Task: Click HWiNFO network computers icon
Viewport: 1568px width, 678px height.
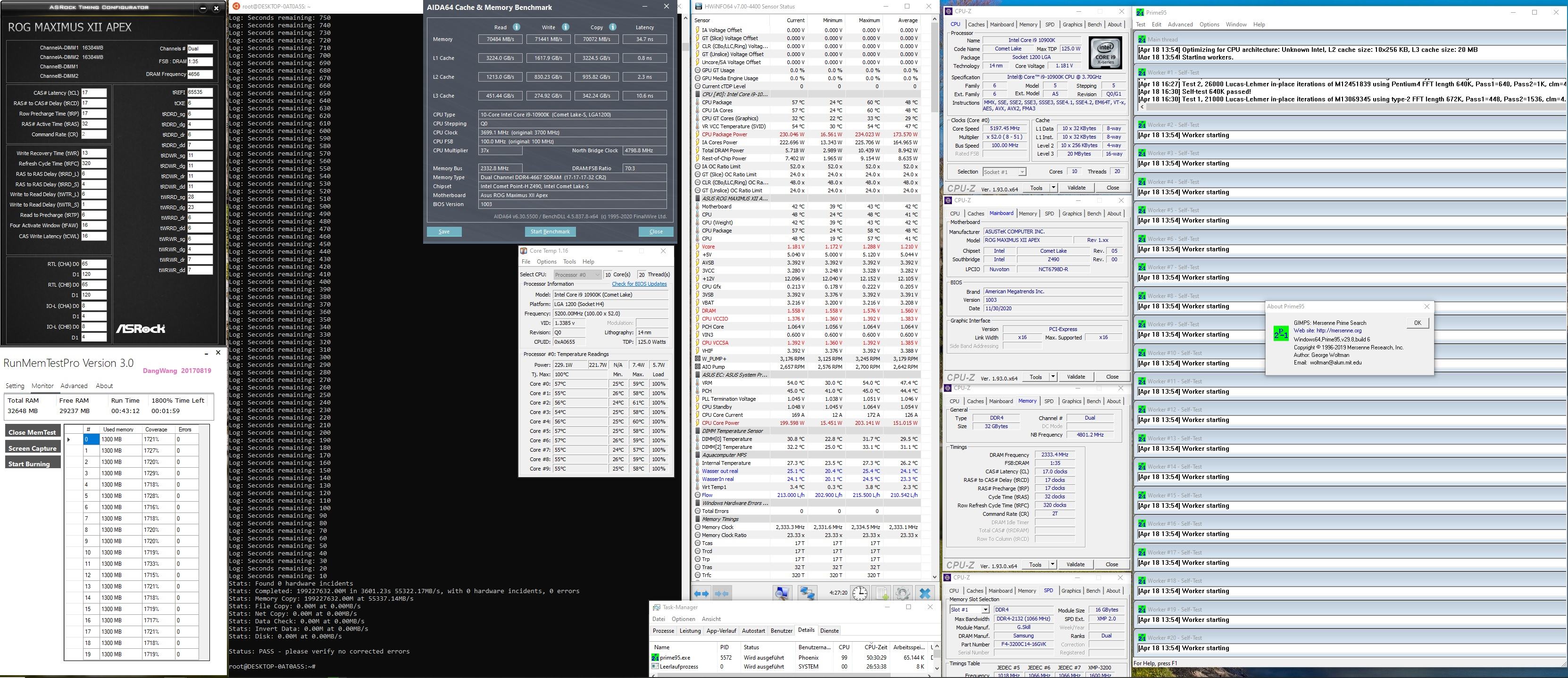Action: coord(808,594)
